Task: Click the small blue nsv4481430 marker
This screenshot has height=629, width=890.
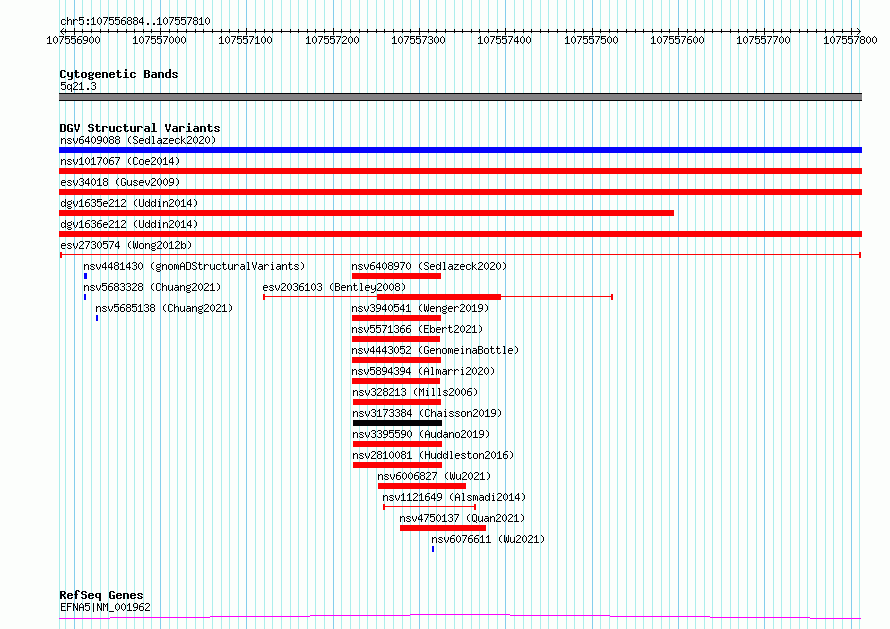Action: click(x=86, y=276)
